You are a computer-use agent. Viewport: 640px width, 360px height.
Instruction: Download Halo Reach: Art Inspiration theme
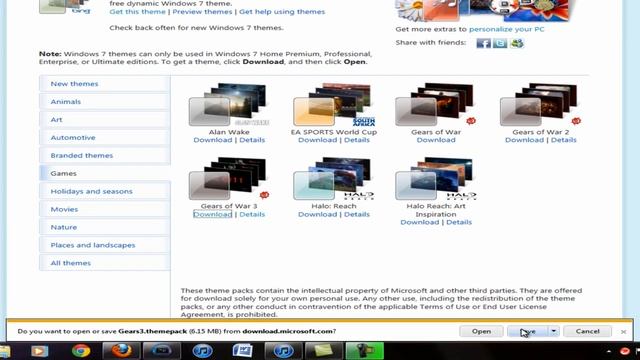[x=420, y=222]
